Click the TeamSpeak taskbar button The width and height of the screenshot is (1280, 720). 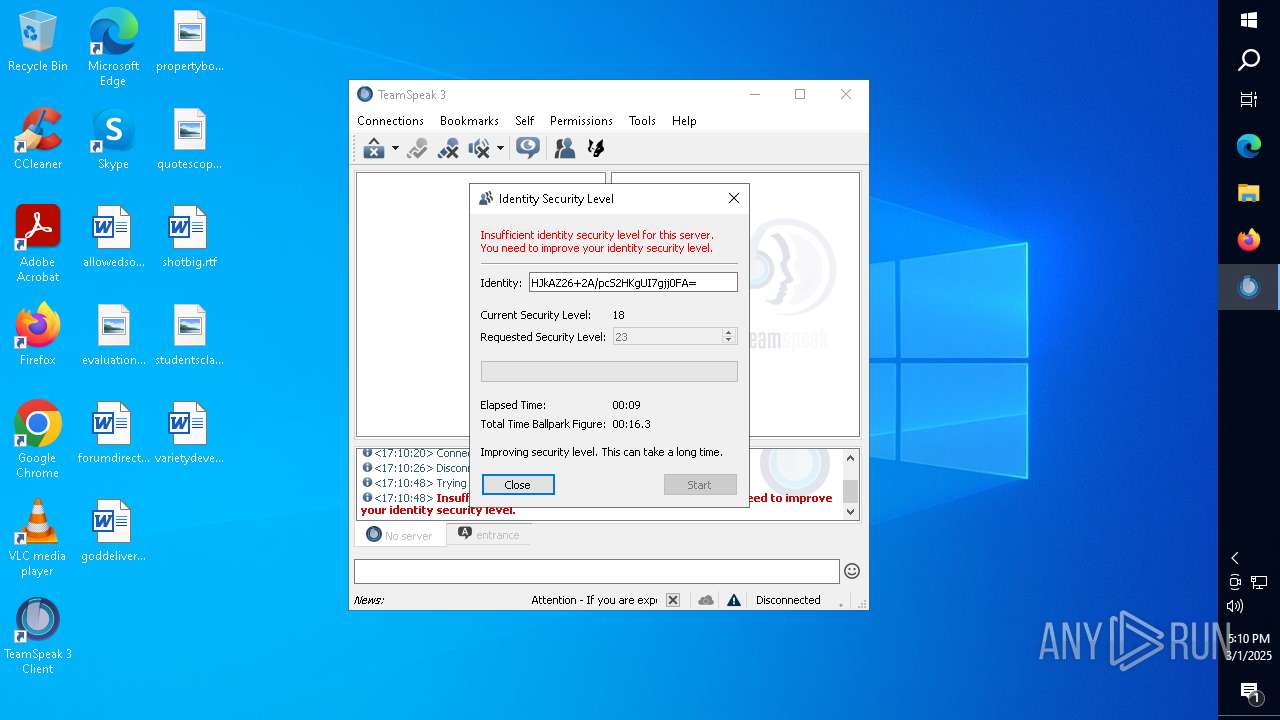click(x=1249, y=287)
